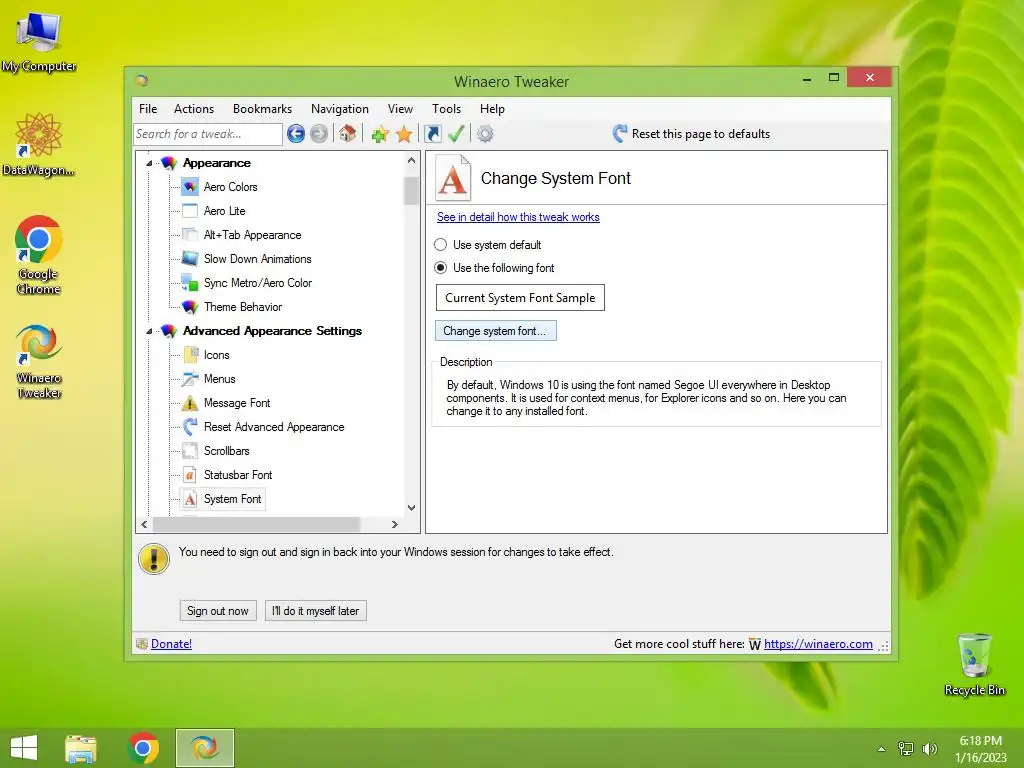Click I'll do it myself later
The height and width of the screenshot is (768, 1024).
click(x=315, y=611)
